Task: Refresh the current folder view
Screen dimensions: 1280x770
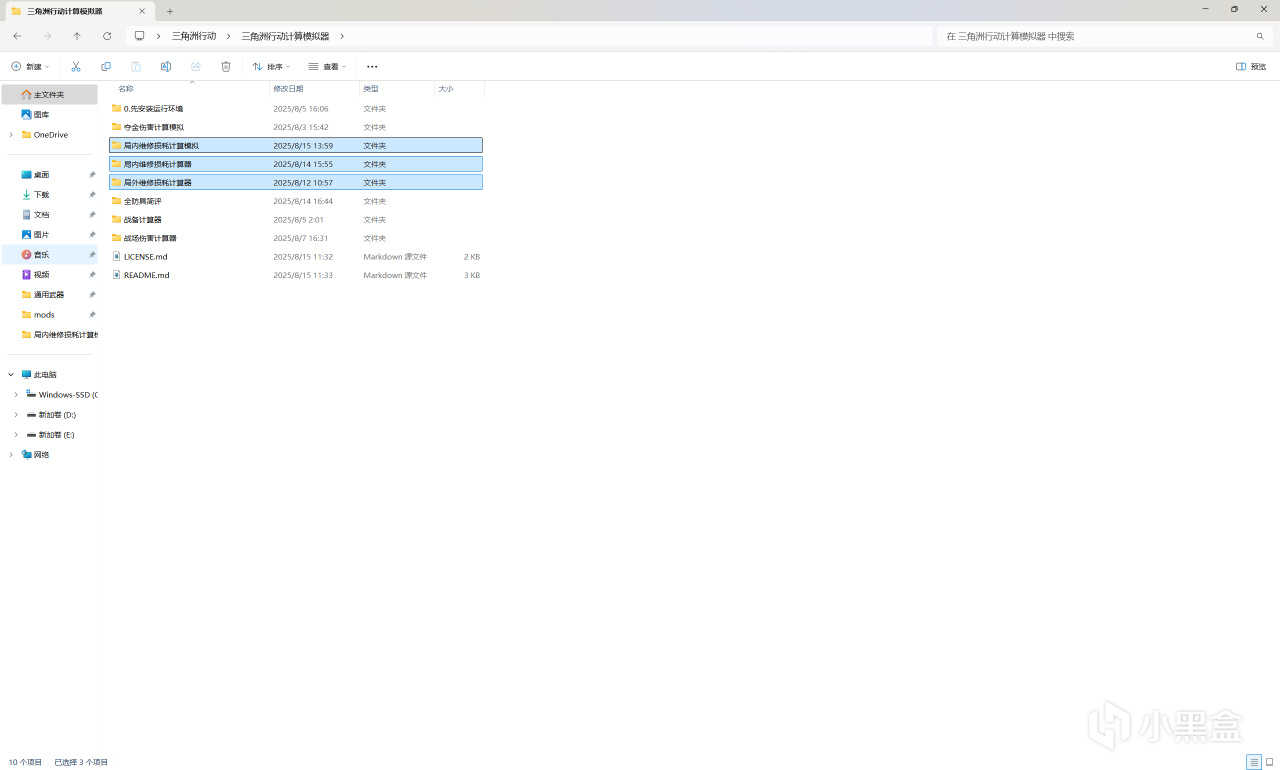Action: (x=107, y=36)
